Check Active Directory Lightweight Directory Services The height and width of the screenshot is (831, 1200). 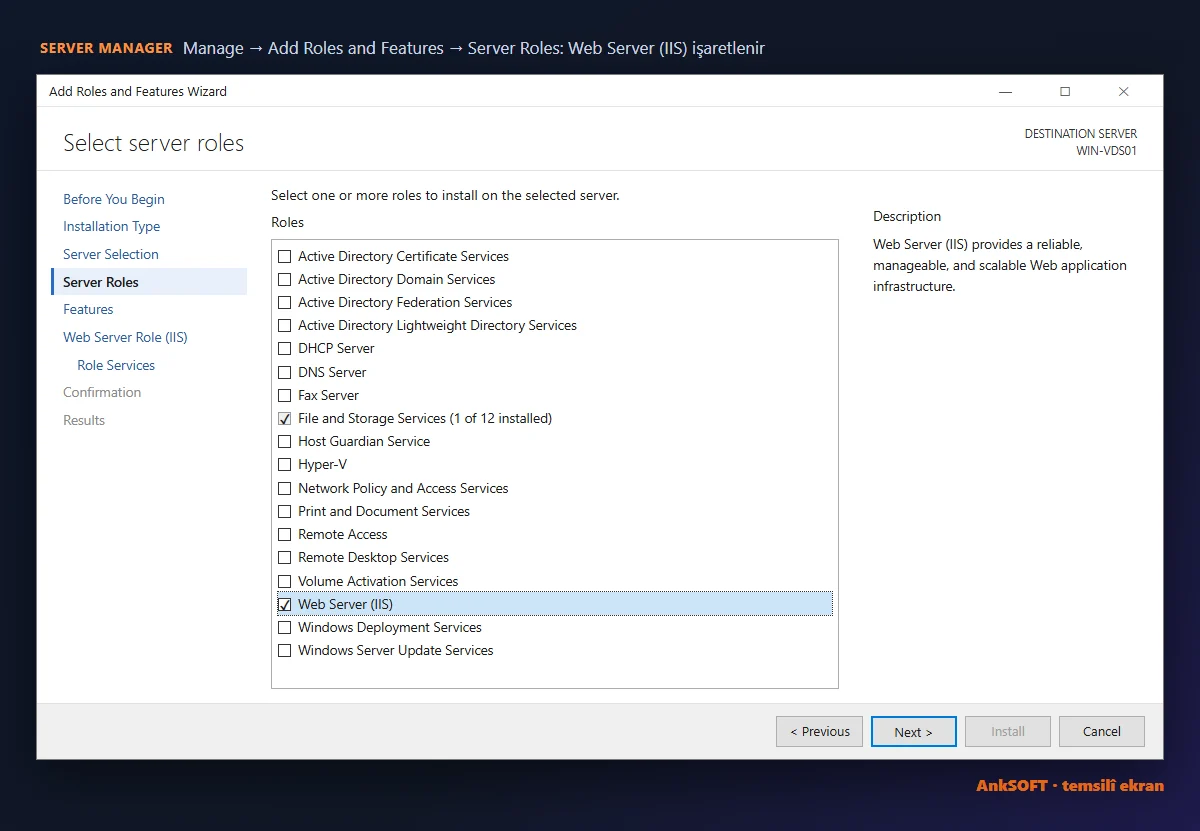point(285,326)
